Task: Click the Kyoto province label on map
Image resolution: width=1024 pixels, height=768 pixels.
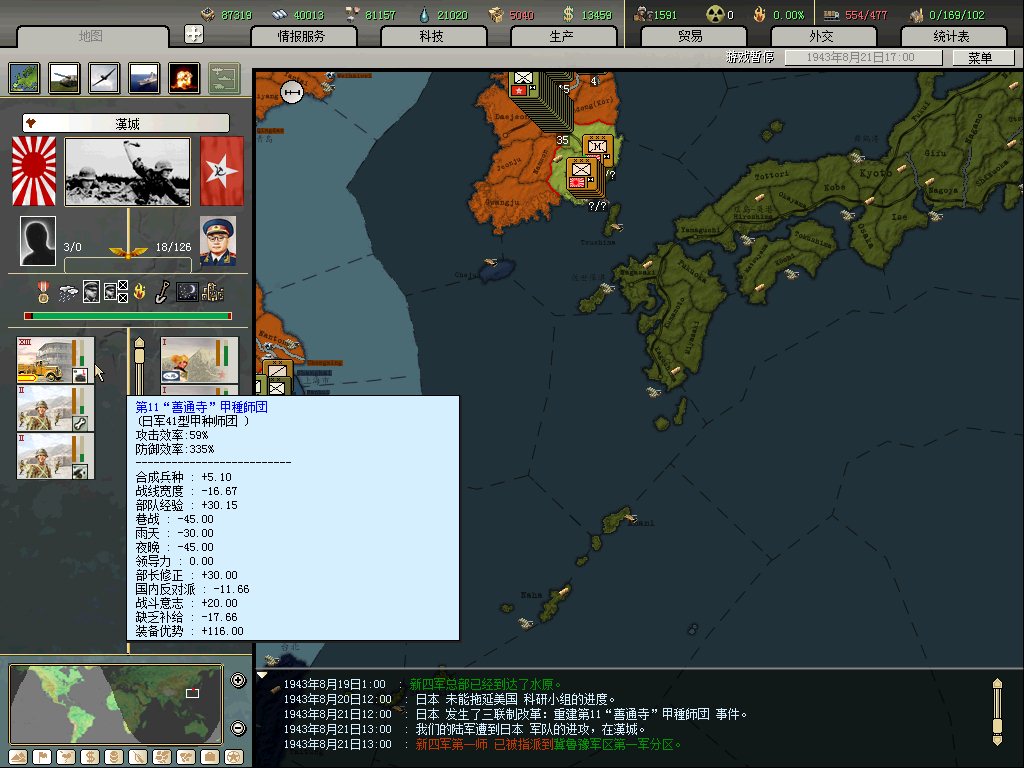Action: [x=875, y=174]
